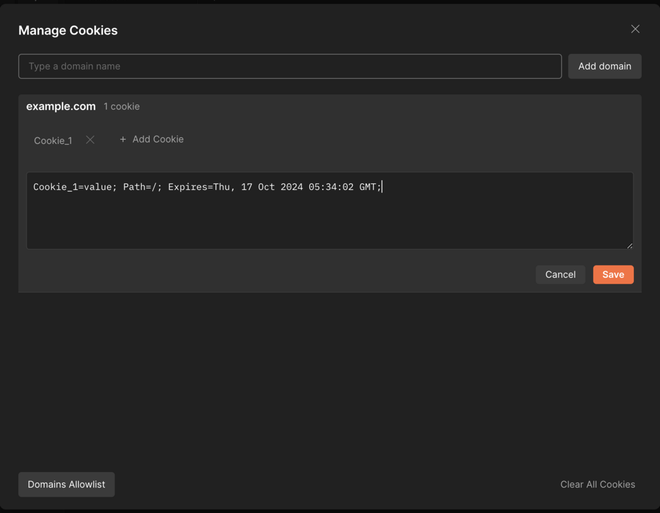
Task: Close the Manage Cookies dialog
Action: pyautogui.click(x=635, y=30)
